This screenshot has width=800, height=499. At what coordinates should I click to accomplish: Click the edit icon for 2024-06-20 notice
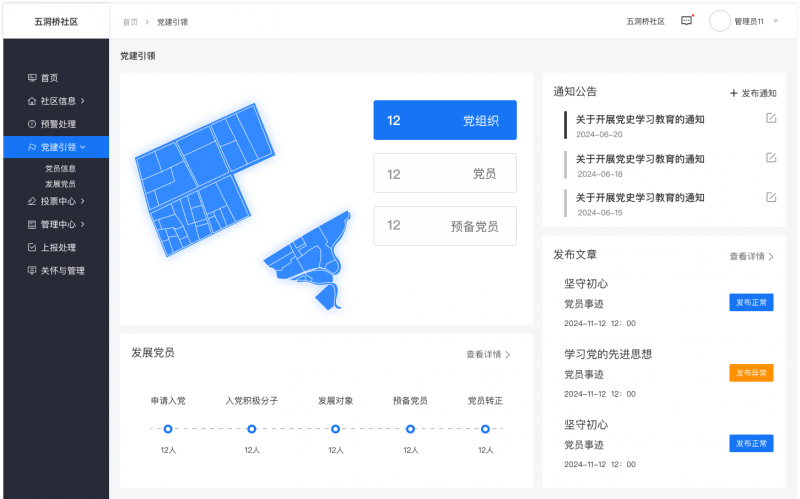(770, 118)
